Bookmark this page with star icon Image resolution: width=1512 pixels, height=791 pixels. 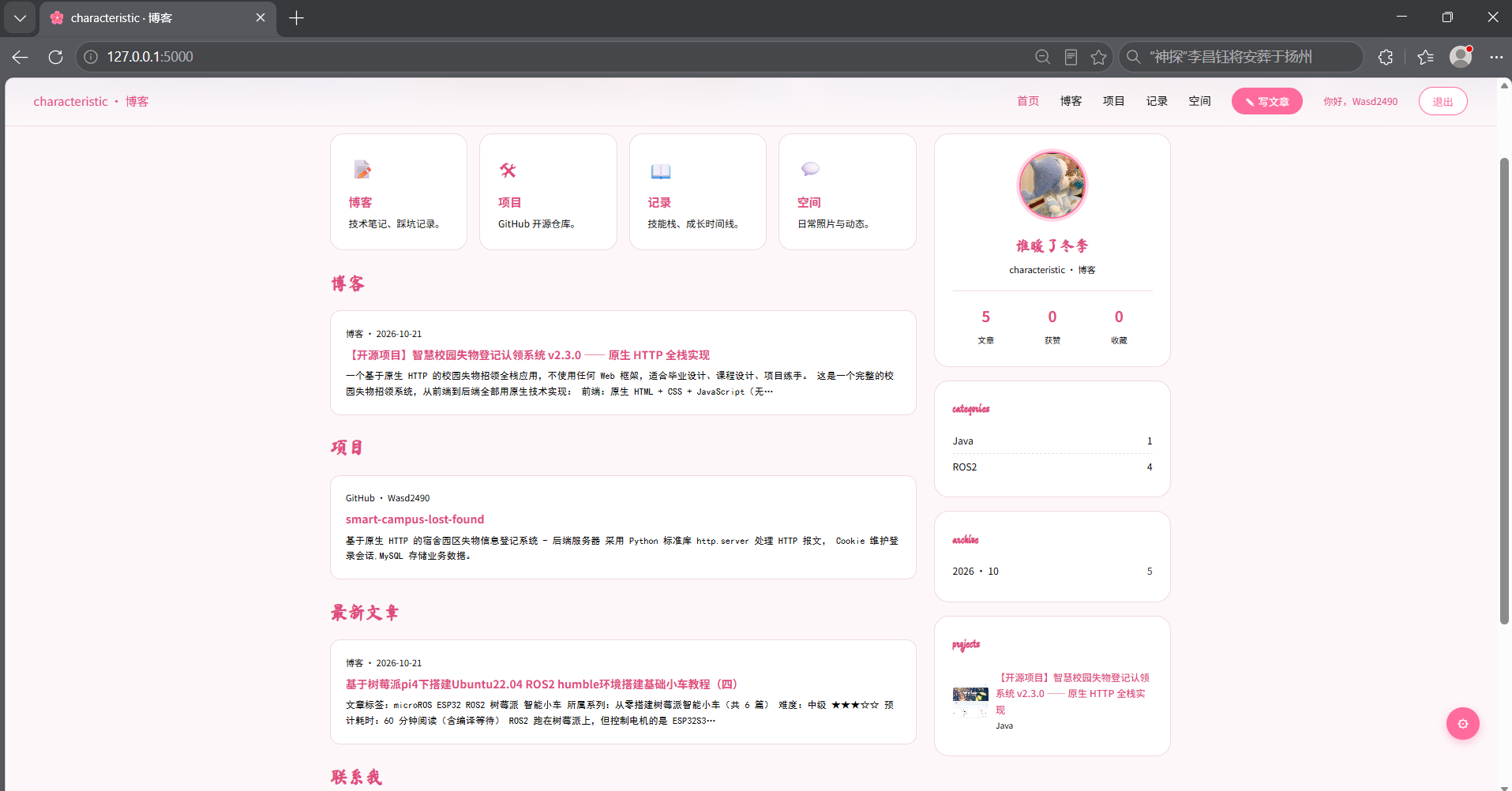tap(1098, 57)
